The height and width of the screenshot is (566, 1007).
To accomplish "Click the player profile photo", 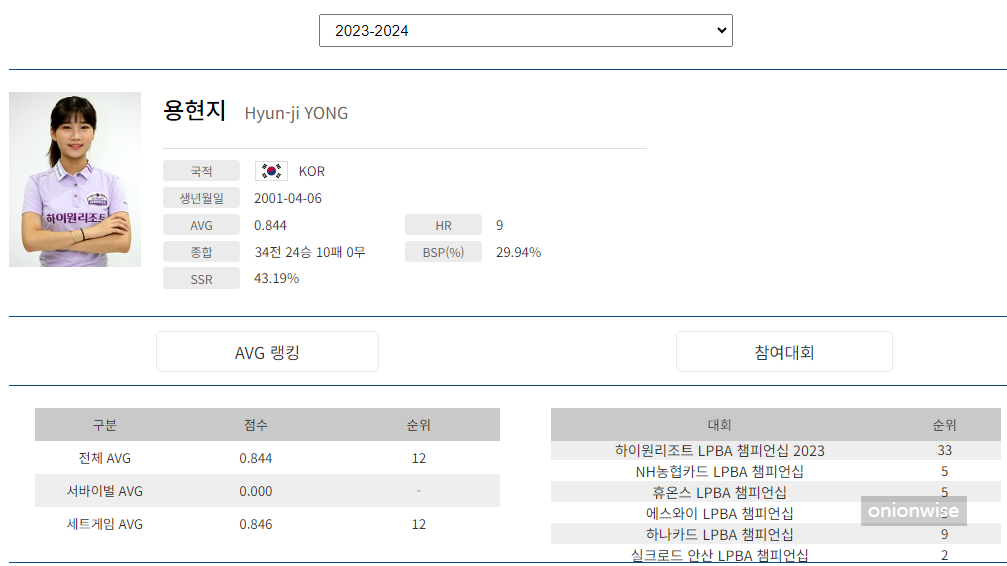I will 75,179.
